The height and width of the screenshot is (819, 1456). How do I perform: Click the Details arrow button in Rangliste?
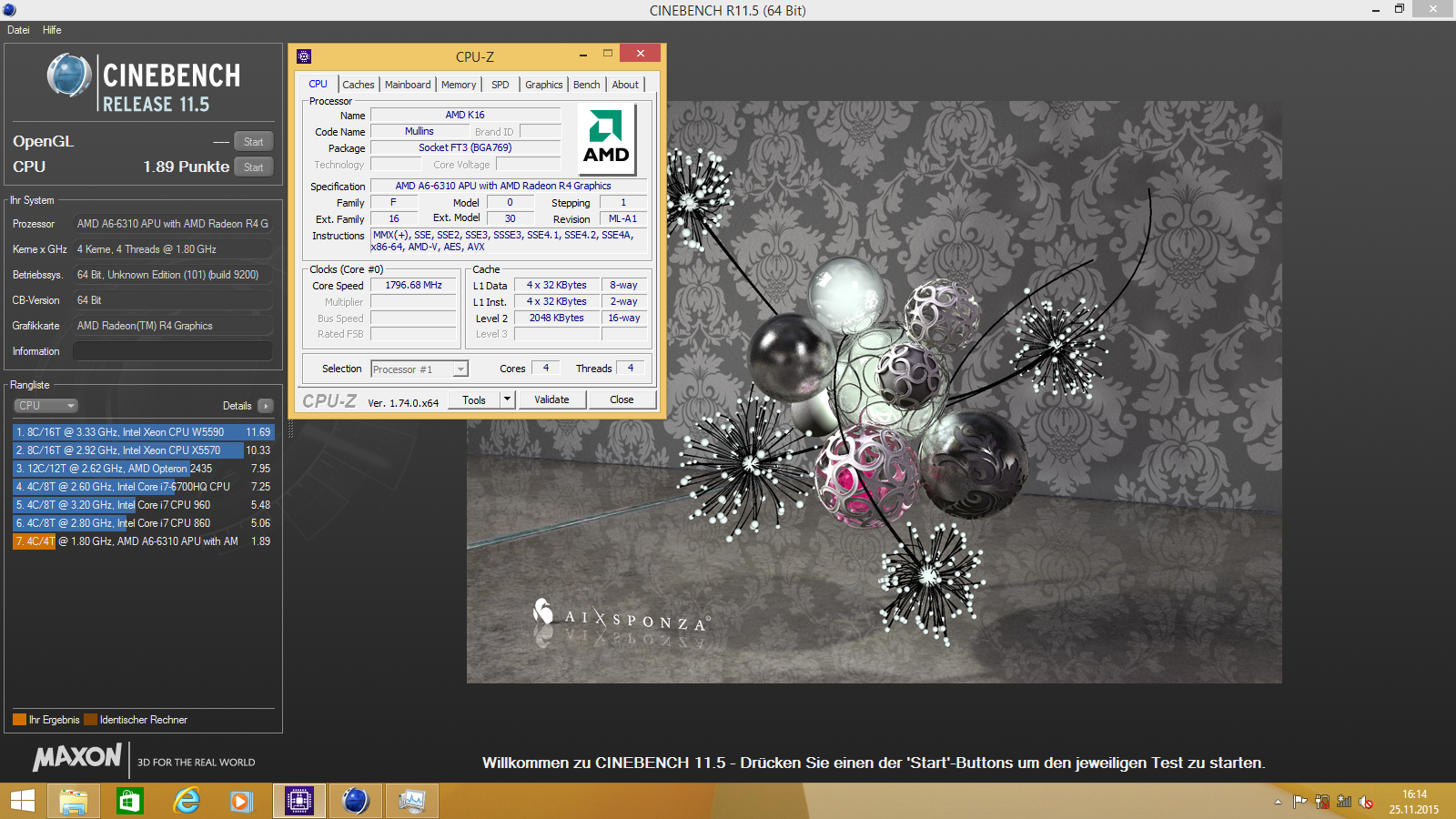tap(266, 406)
